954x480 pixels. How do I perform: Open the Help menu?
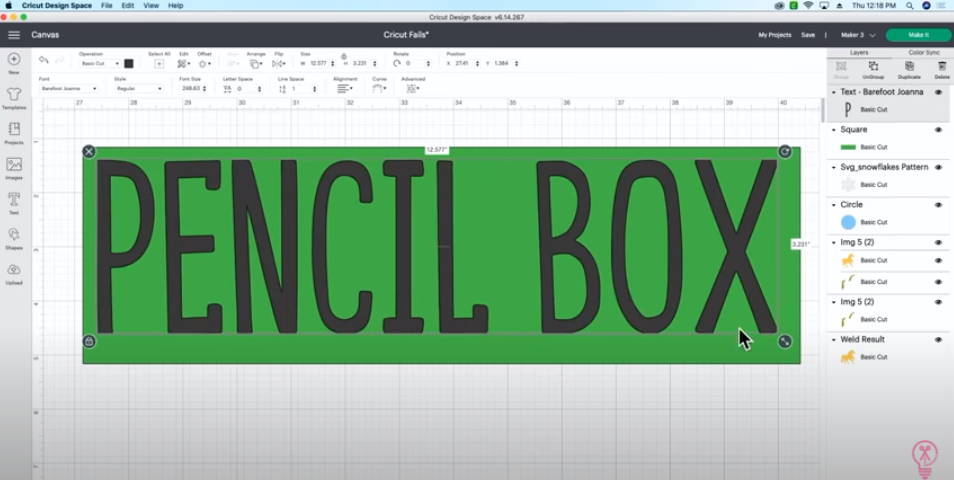pos(175,5)
